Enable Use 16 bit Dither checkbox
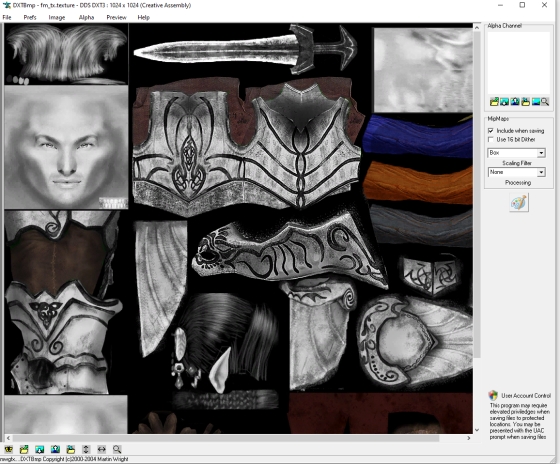Image resolution: width=560 pixels, height=464 pixels. pos(491,139)
